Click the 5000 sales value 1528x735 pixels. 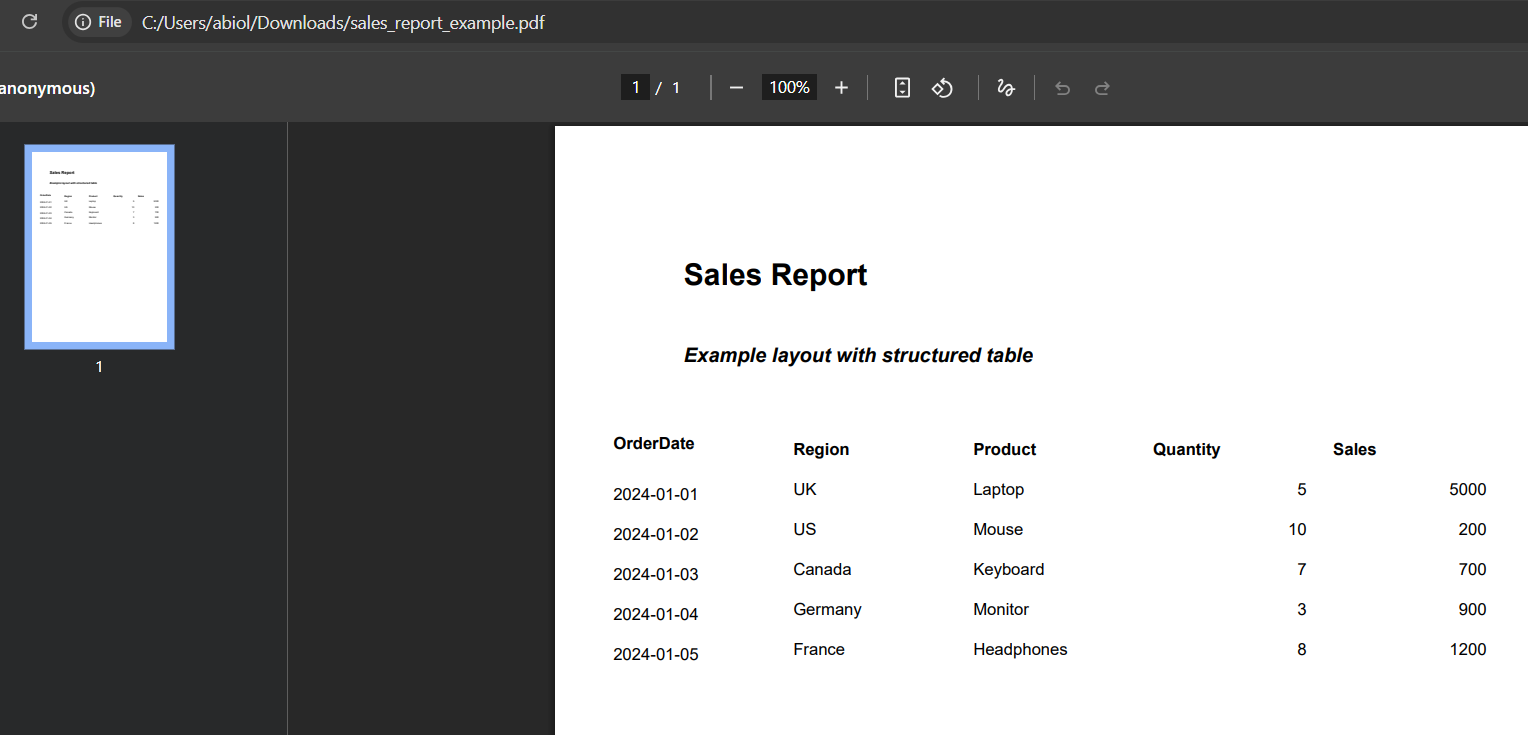[1467, 490]
